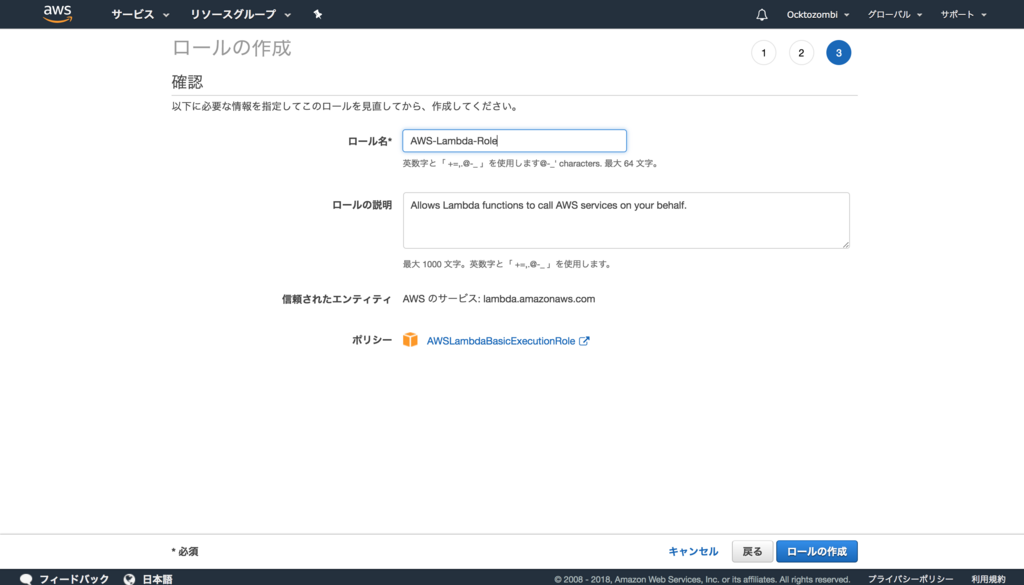This screenshot has height=585, width=1024.
Task: Click the AWS logo home icon
Action: 57,14
